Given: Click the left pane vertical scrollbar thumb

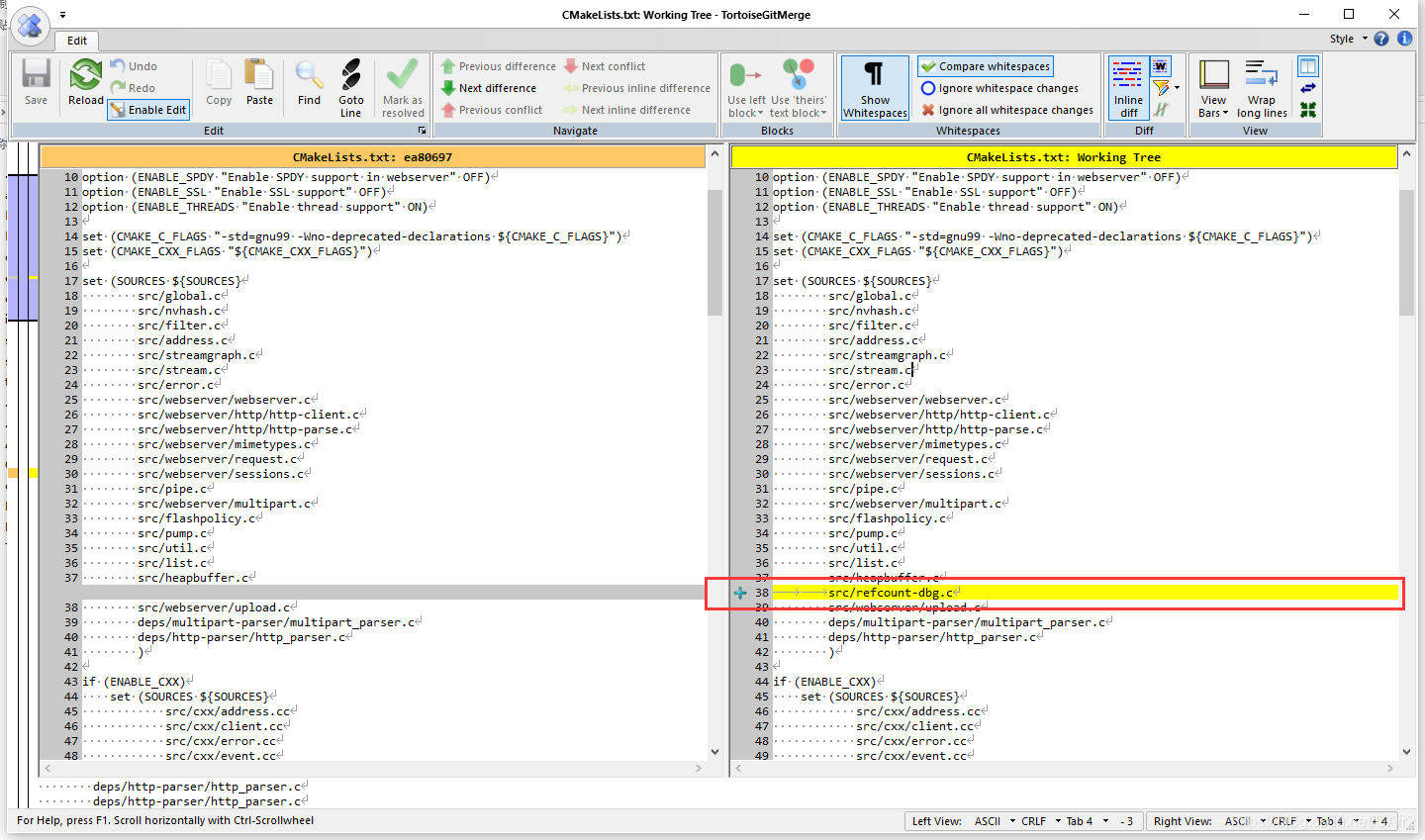Looking at the screenshot, I should coord(715,252).
